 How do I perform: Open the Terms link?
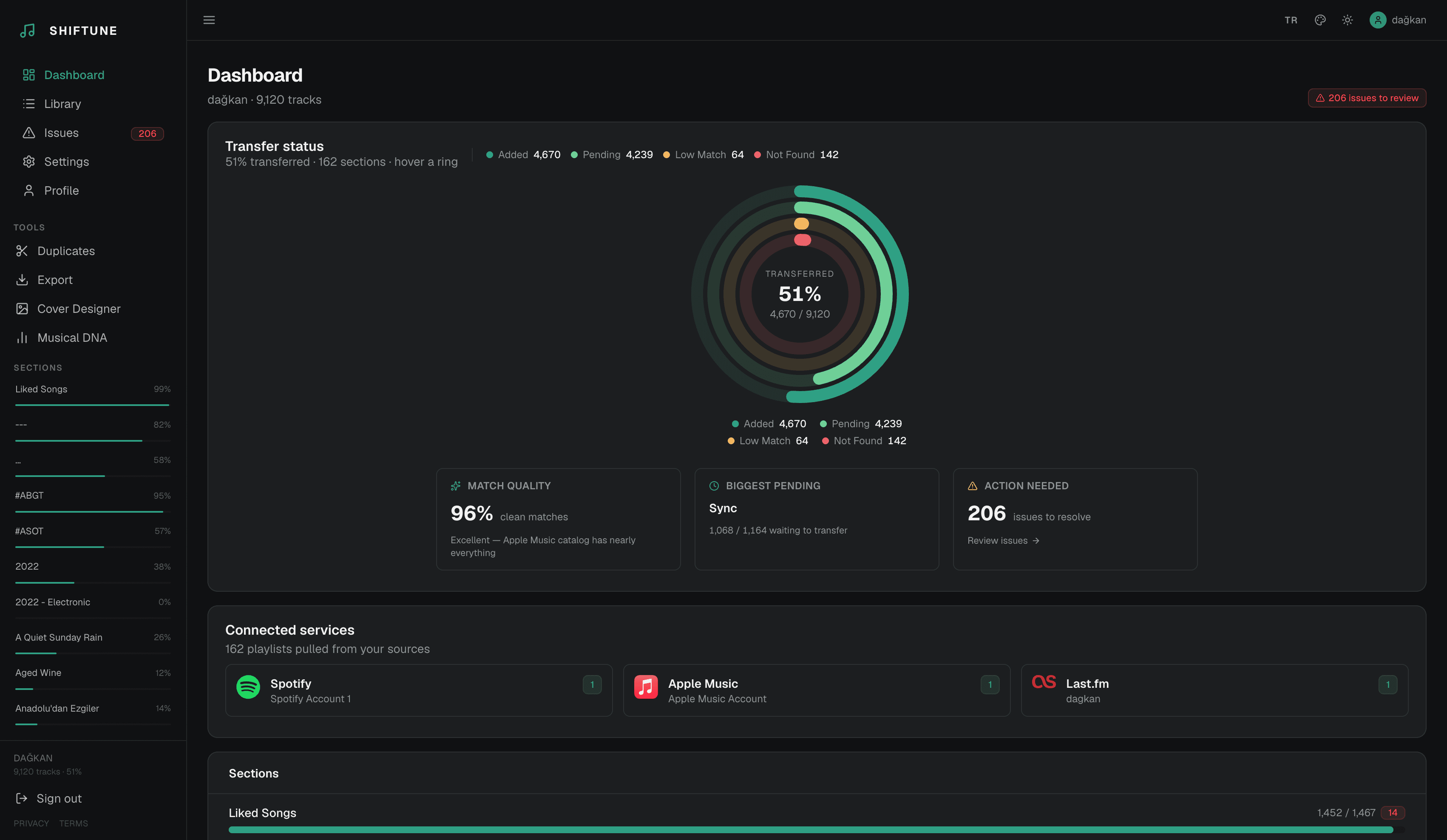coord(74,824)
